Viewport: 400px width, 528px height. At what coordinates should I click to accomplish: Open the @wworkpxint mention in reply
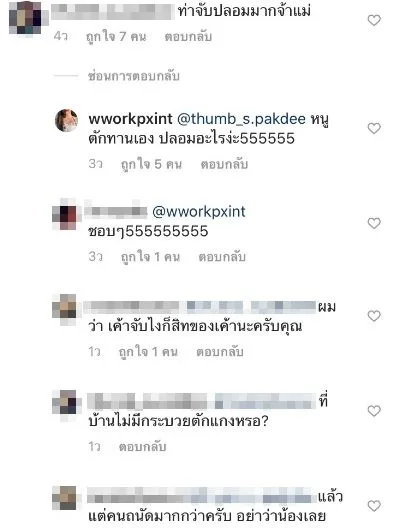(x=199, y=212)
